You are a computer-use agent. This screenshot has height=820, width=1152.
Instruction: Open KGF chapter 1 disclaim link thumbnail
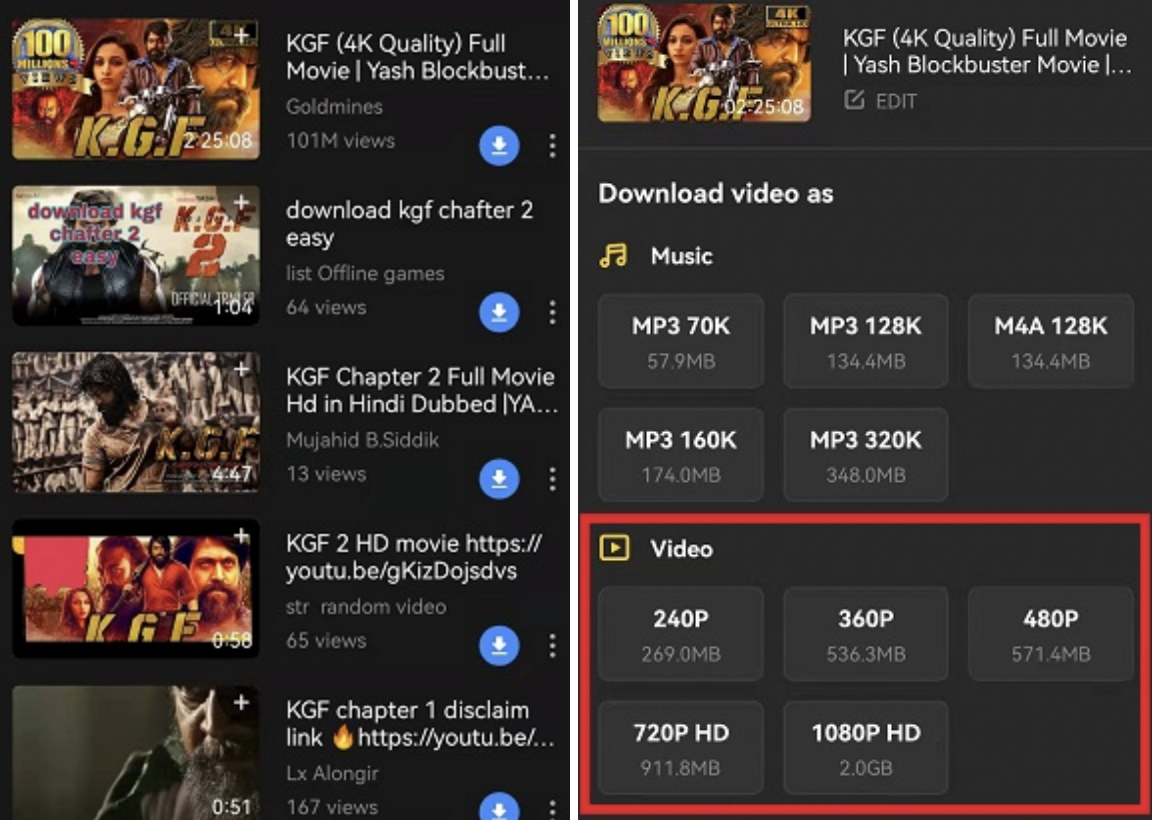click(x=136, y=753)
